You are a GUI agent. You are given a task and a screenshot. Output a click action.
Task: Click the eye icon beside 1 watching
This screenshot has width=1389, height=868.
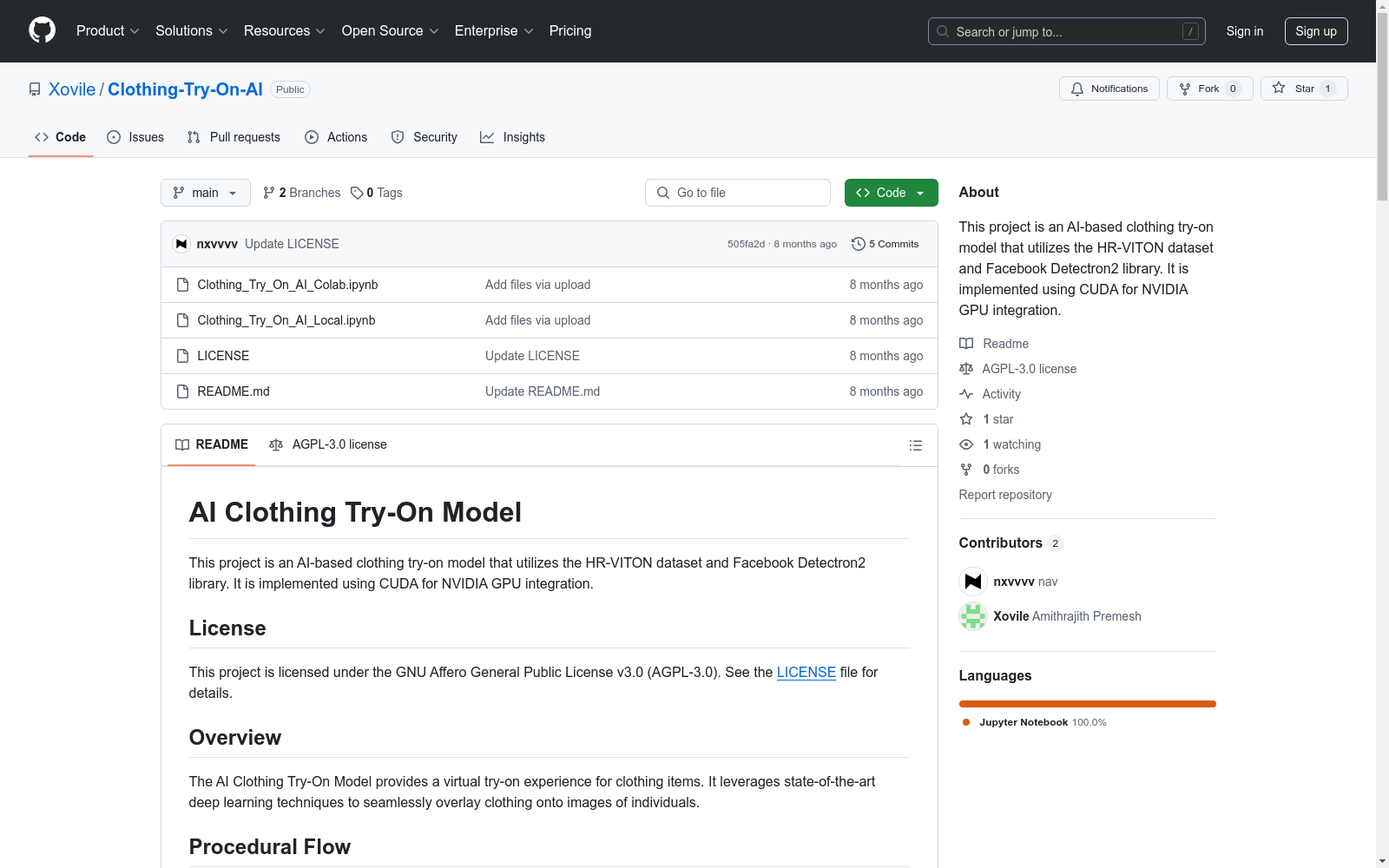[x=966, y=444]
